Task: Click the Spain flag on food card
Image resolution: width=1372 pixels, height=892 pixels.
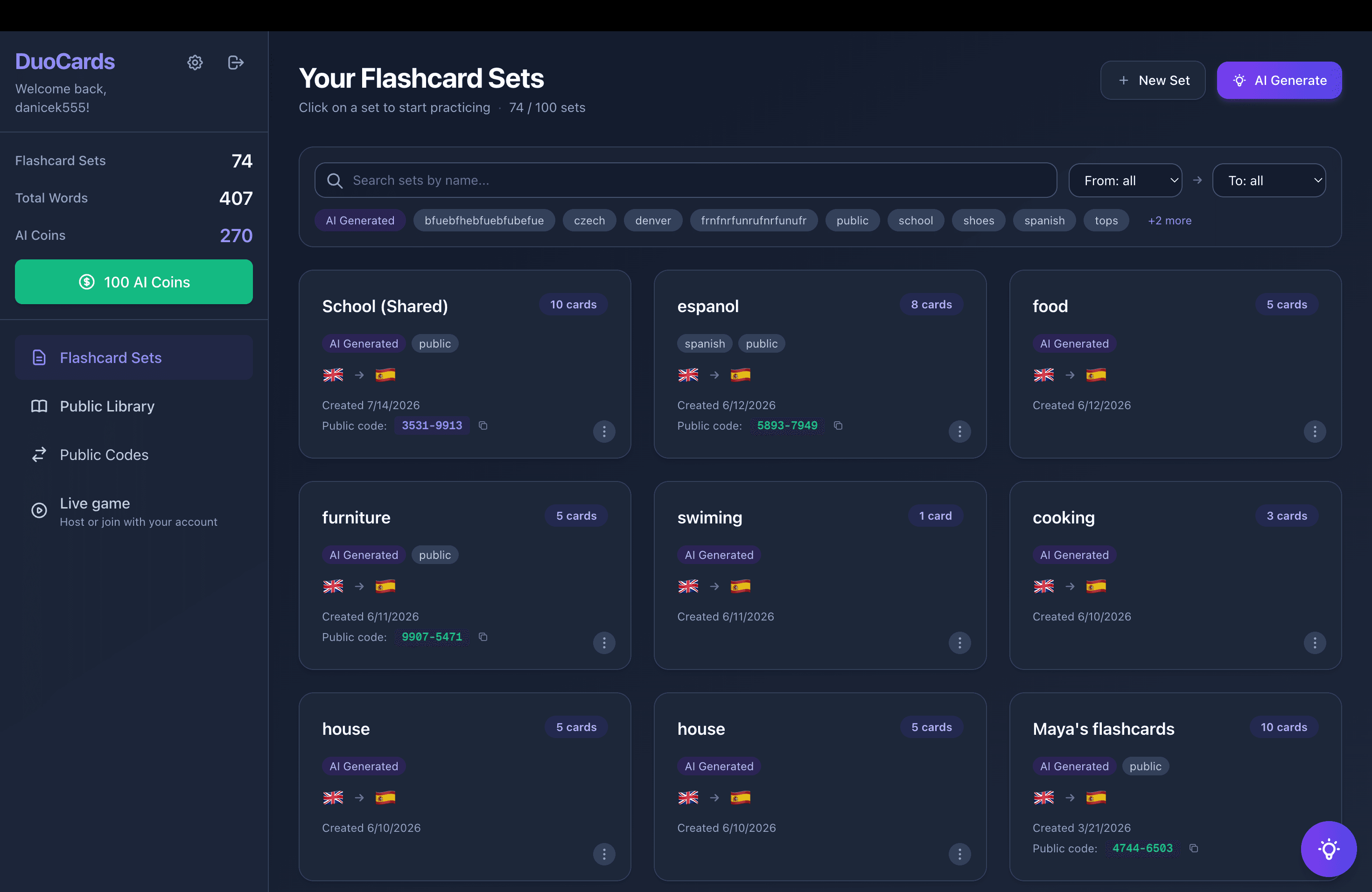Action: (x=1096, y=375)
